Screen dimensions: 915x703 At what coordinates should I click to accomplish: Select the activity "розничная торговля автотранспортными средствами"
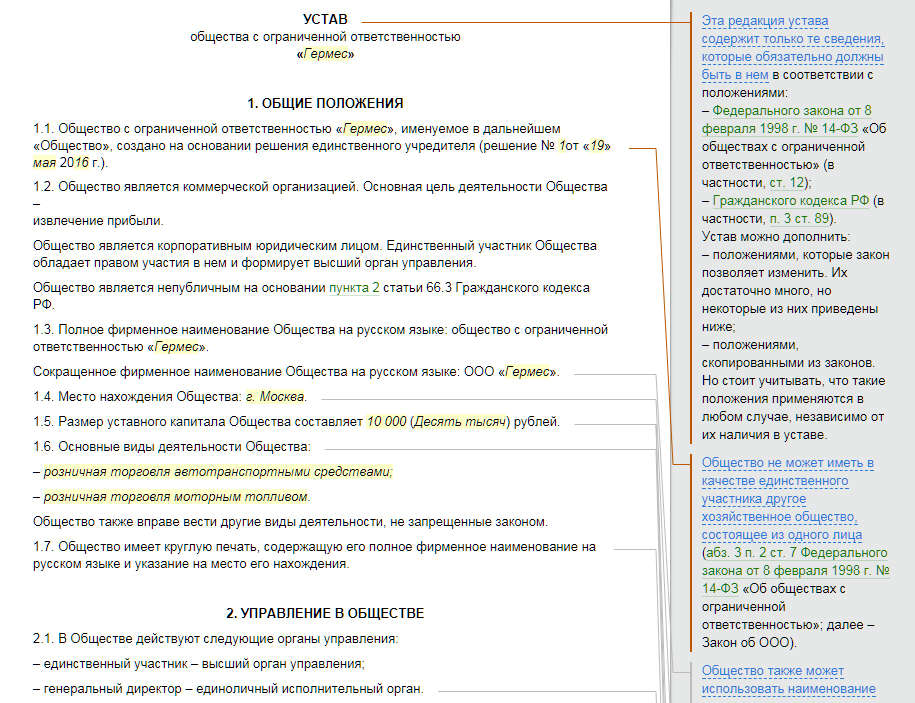point(218,471)
